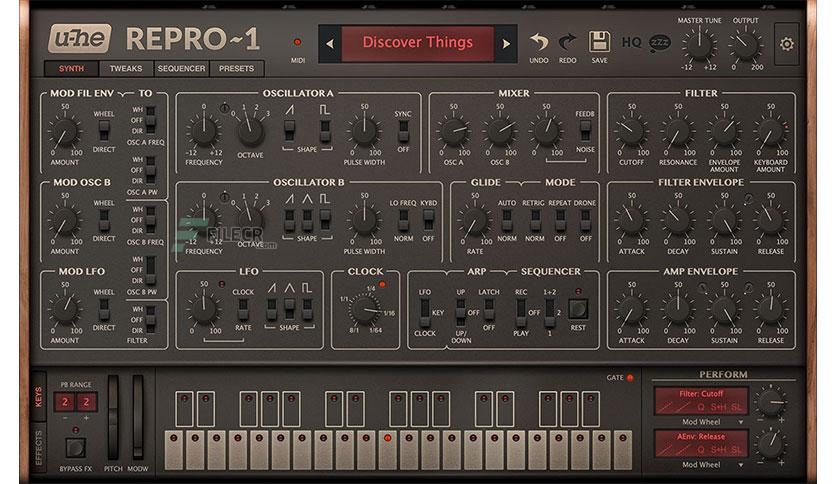Click the Pitch bend wheel slider
Image resolution: width=836 pixels, height=484 pixels.
pos(113,417)
